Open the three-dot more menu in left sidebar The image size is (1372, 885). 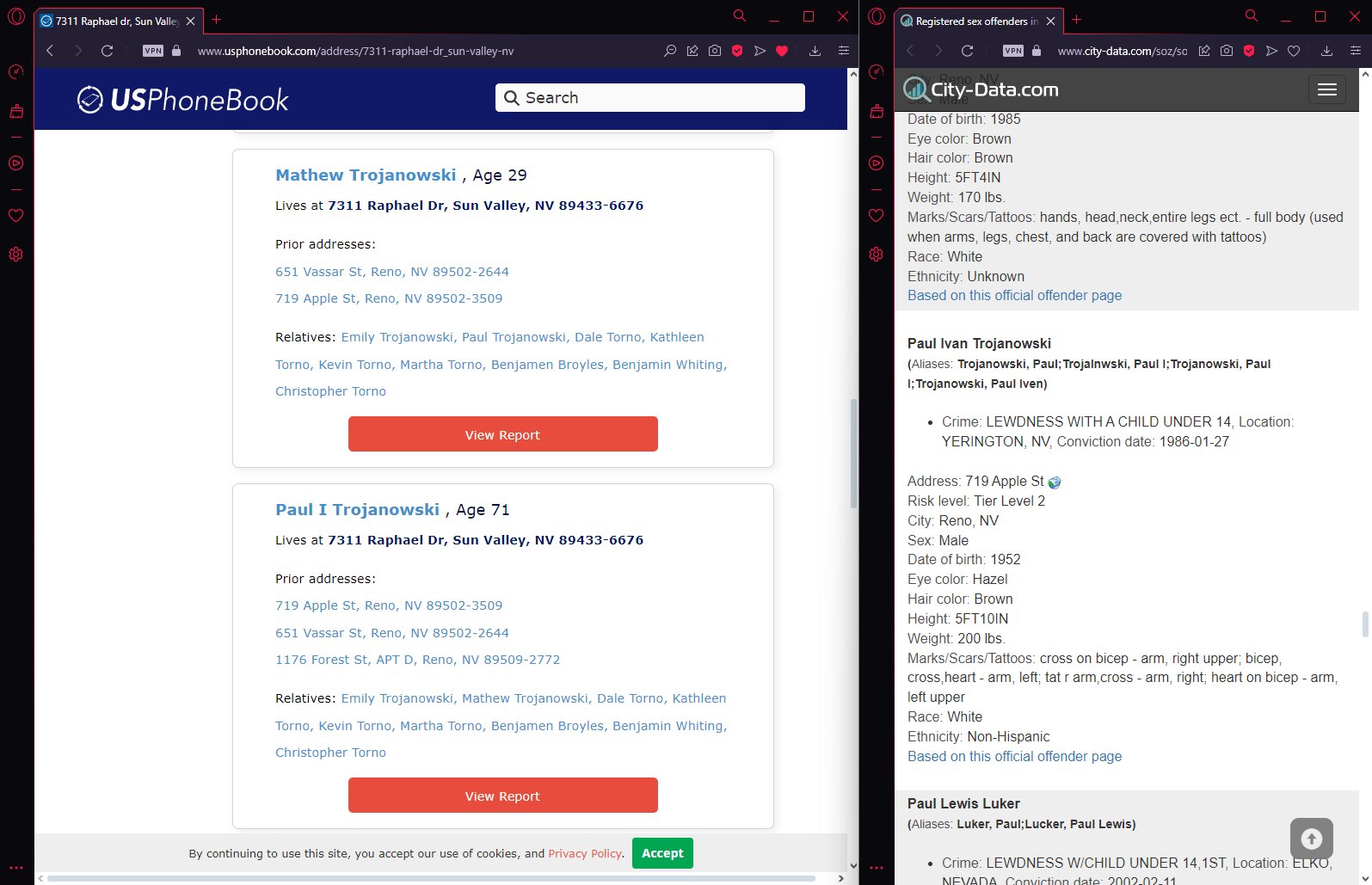tap(15, 868)
